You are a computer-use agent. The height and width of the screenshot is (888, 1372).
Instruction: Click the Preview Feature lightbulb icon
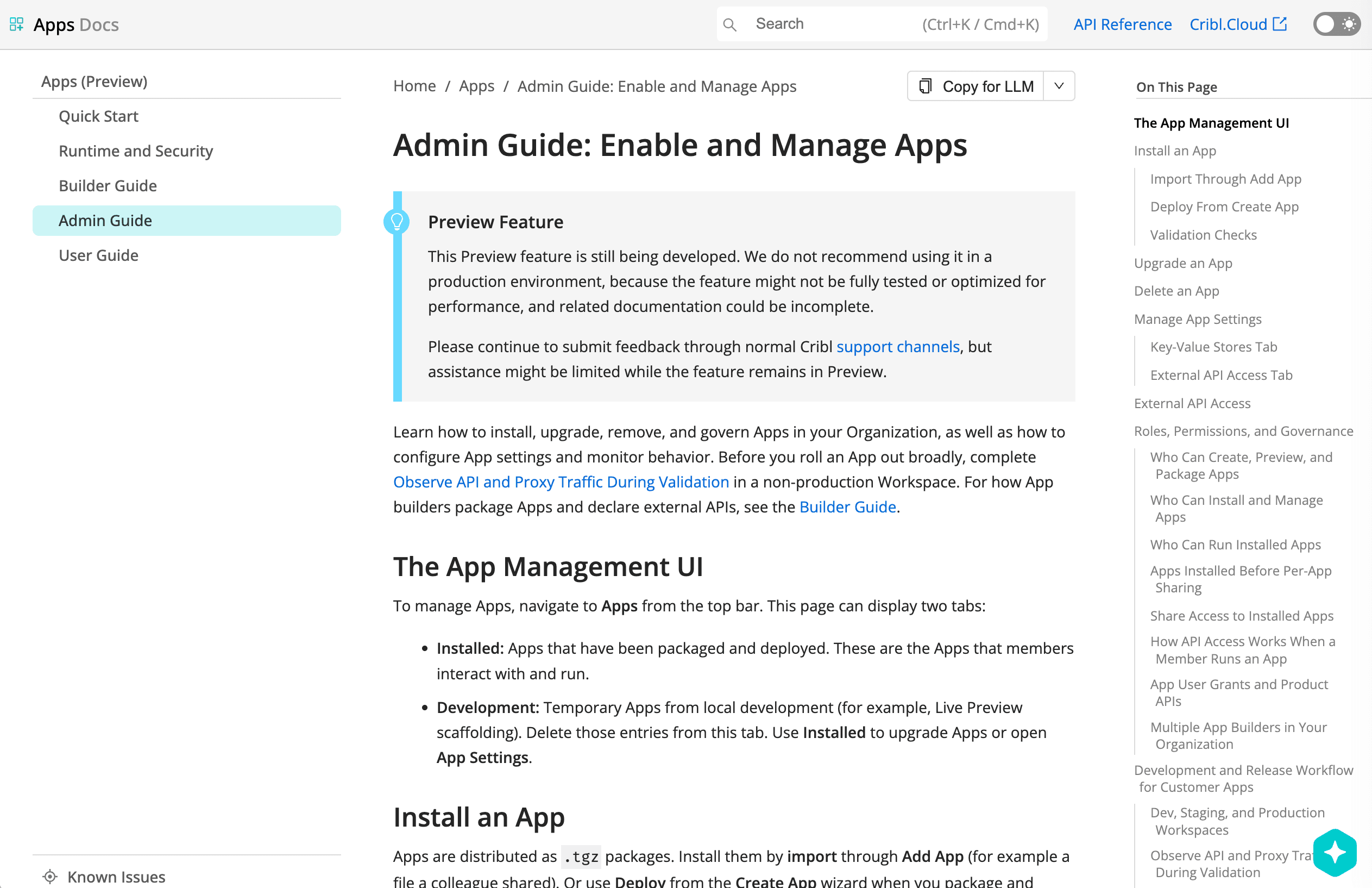tap(397, 221)
